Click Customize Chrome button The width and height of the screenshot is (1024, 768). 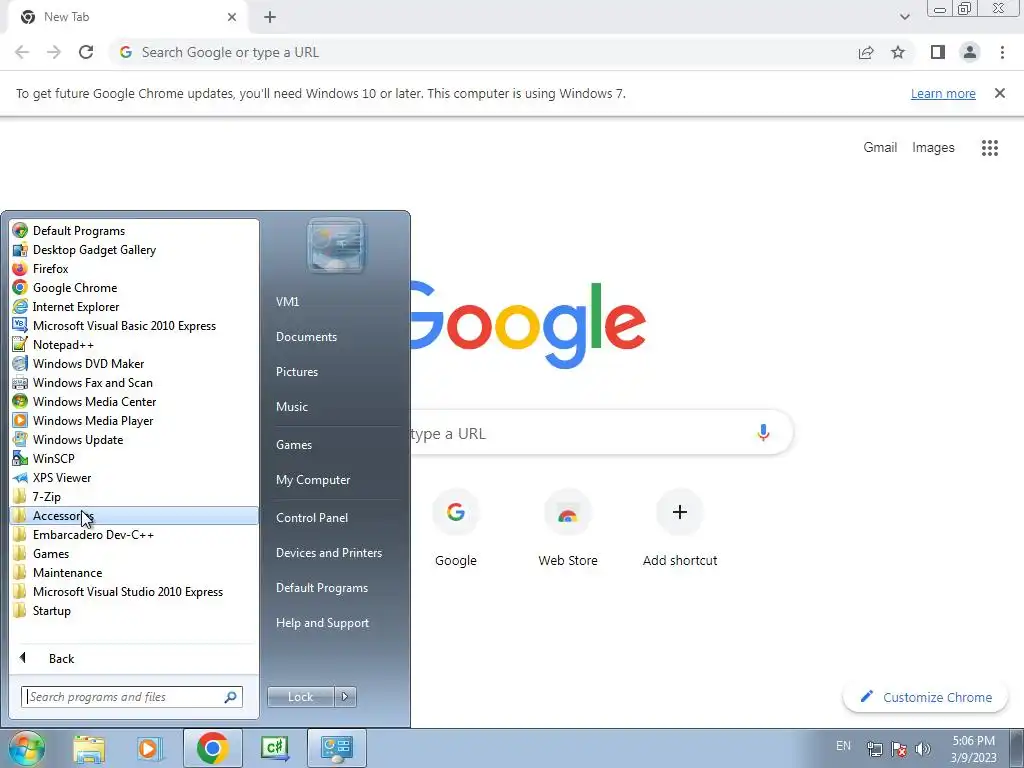[926, 697]
